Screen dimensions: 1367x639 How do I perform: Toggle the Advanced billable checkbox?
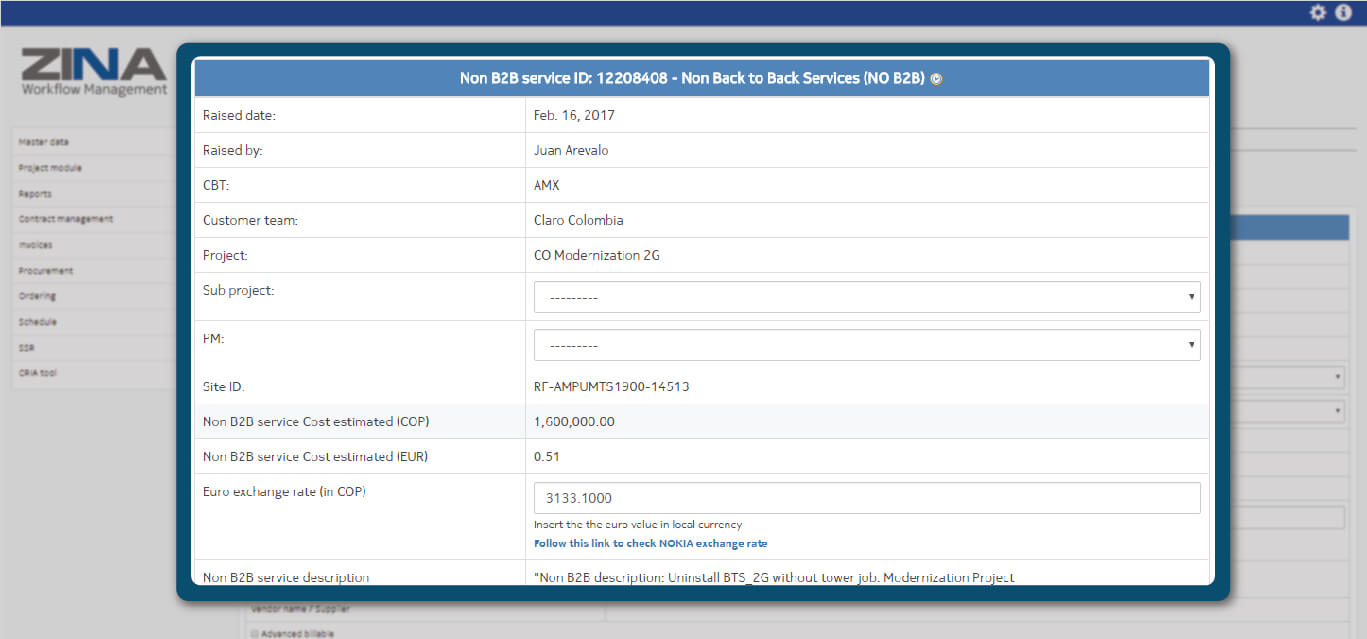coord(254,633)
